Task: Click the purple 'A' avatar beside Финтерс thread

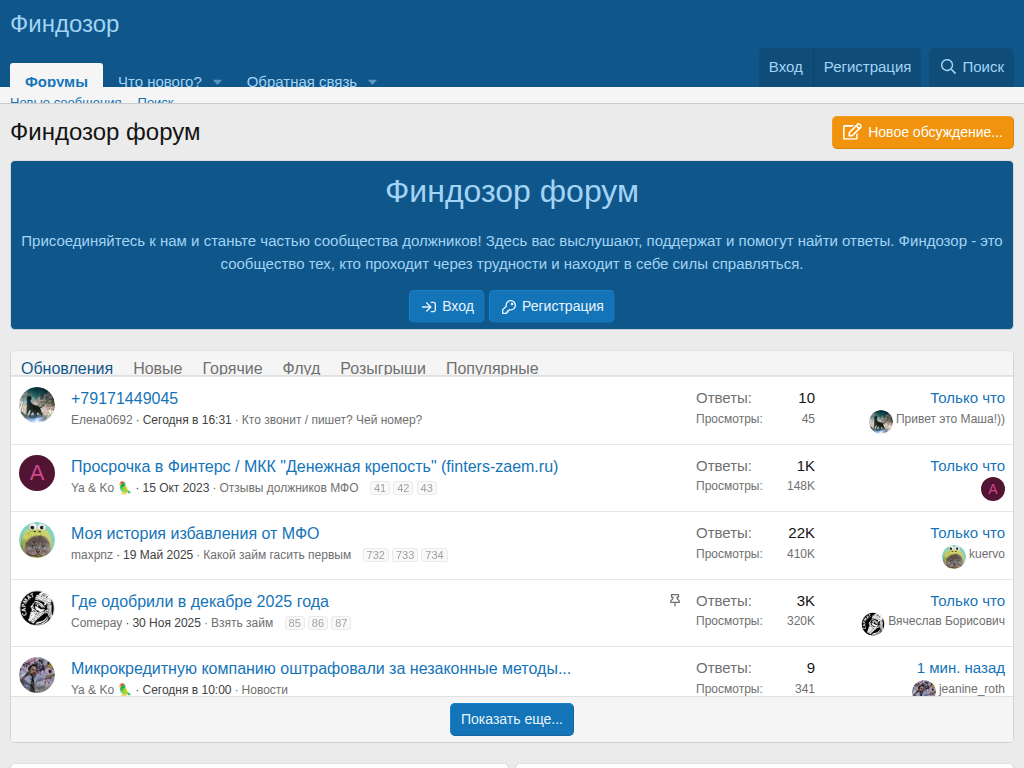Action: click(x=37, y=472)
